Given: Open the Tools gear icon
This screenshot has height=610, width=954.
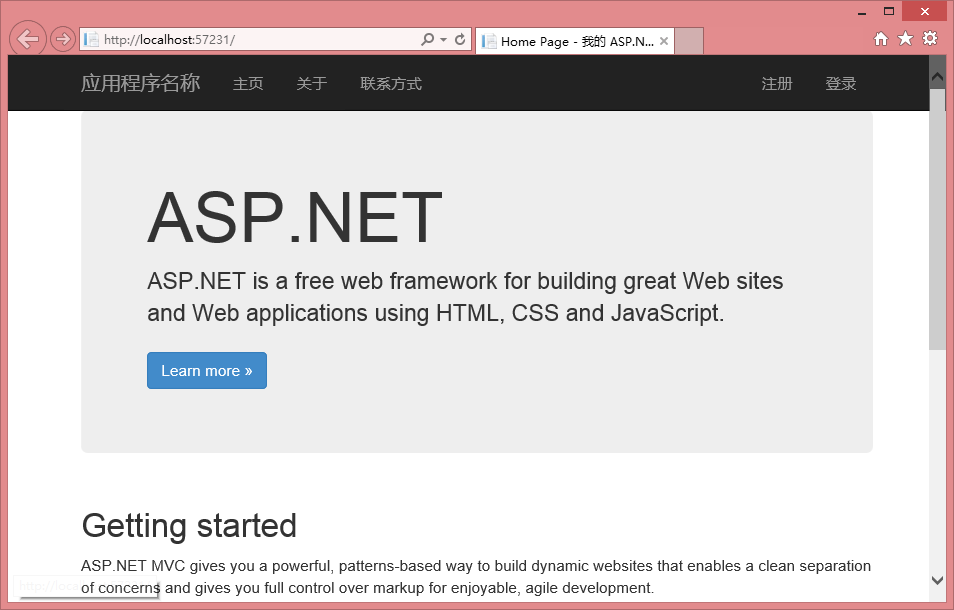Looking at the screenshot, I should pos(930,39).
